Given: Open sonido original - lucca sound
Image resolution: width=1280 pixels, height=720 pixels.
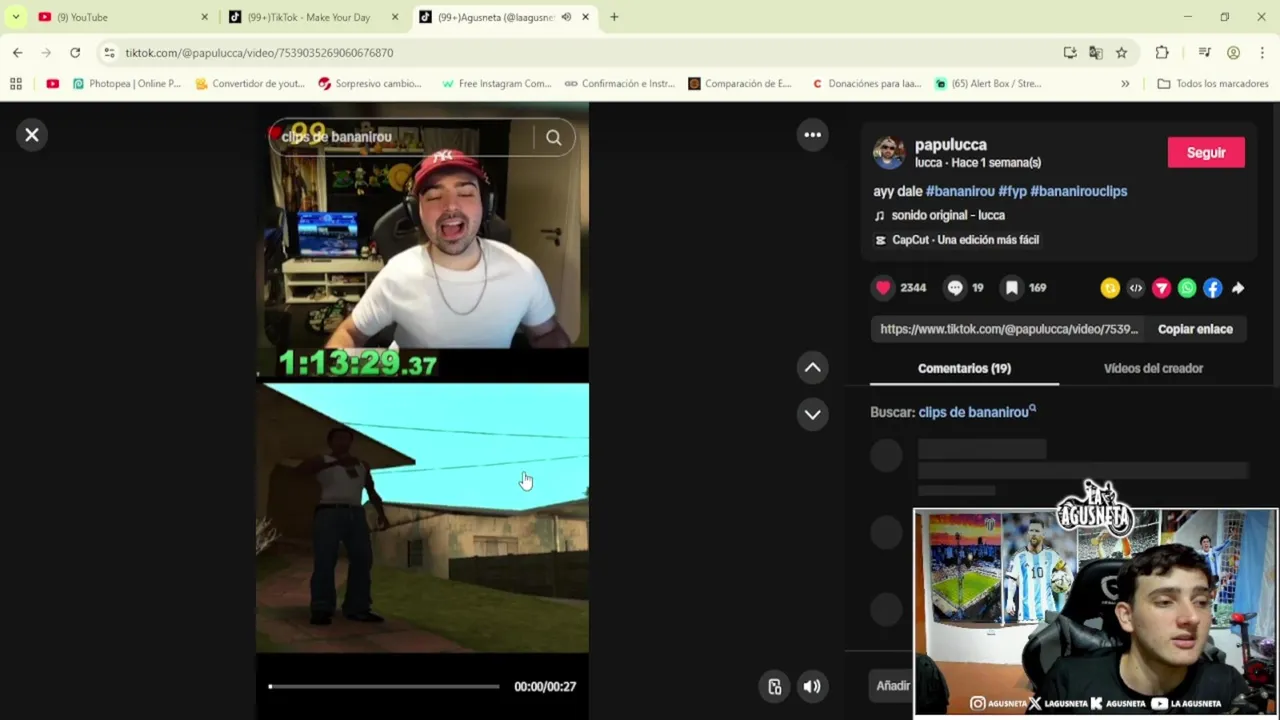Looking at the screenshot, I should [x=948, y=215].
